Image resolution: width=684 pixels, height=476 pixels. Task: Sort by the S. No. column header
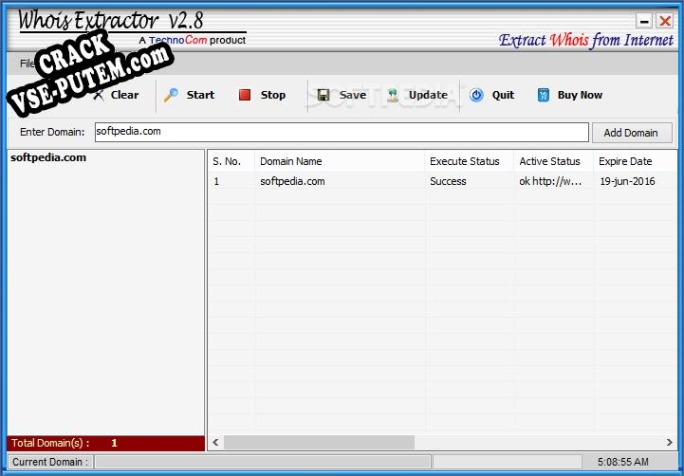(231, 161)
